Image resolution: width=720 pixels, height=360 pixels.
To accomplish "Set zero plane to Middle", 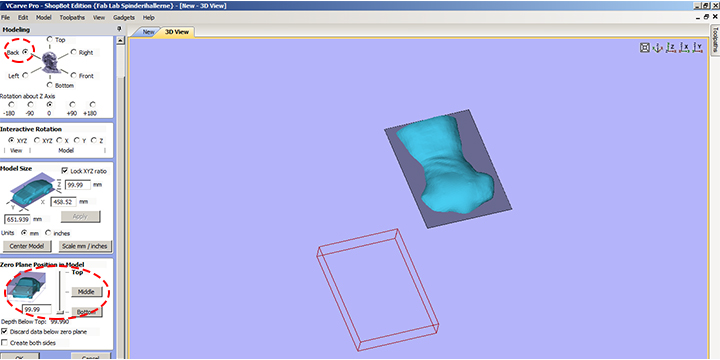I will 86,292.
